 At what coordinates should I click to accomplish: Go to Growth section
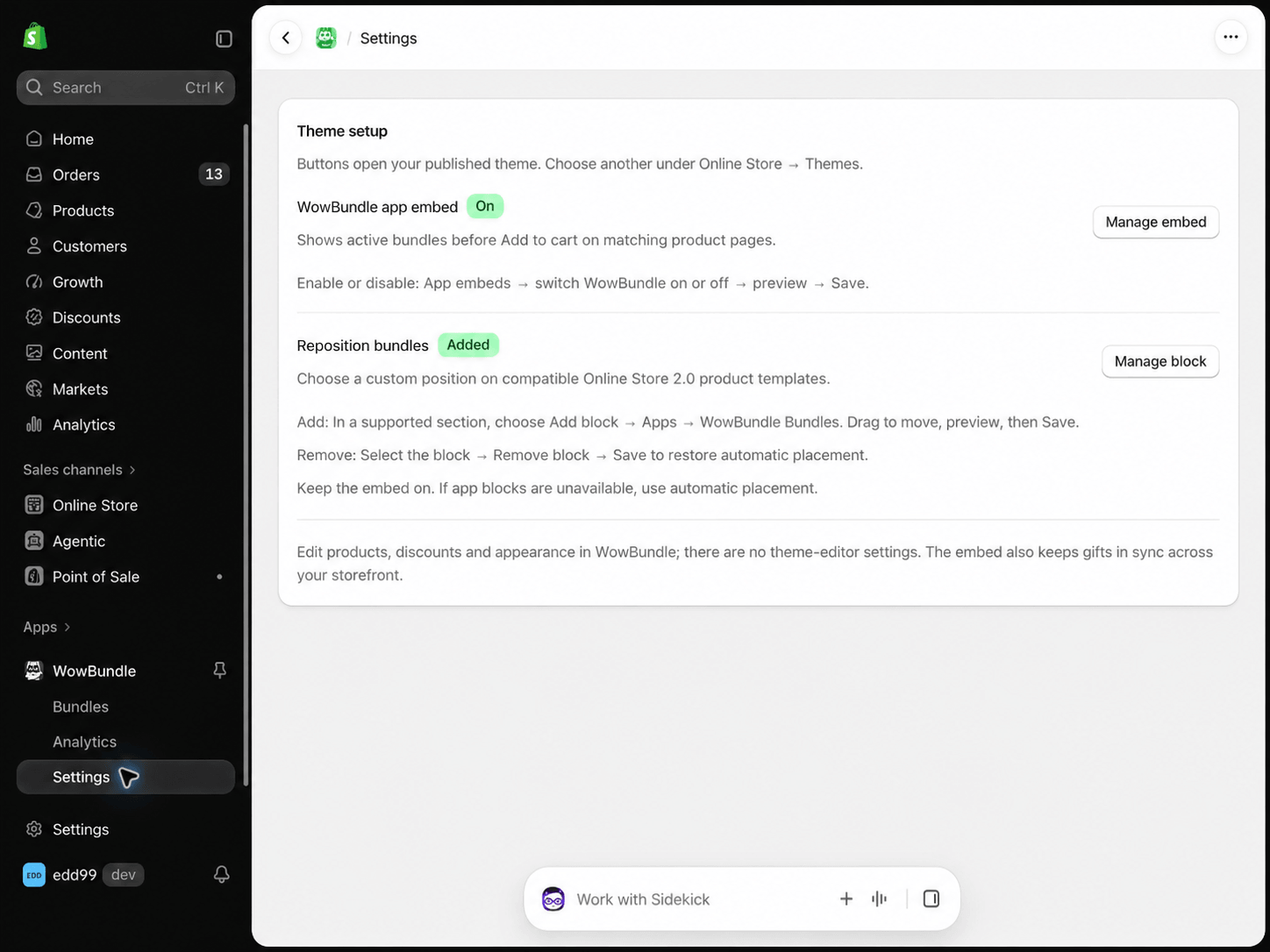pyautogui.click(x=125, y=282)
